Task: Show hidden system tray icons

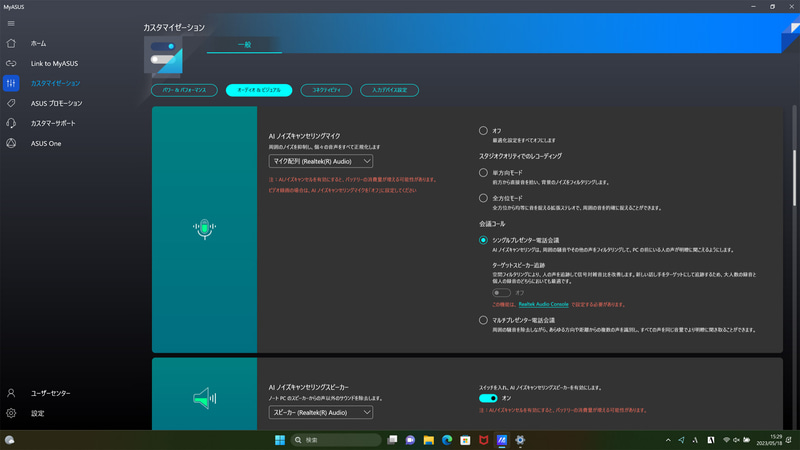Action: click(668, 440)
